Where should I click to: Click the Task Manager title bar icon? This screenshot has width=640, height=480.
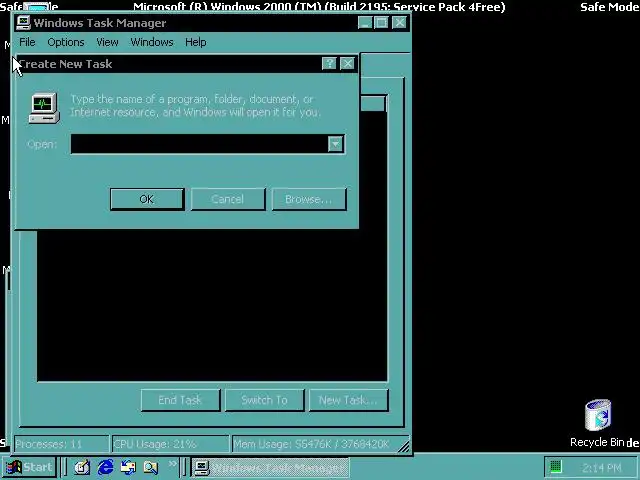point(23,23)
